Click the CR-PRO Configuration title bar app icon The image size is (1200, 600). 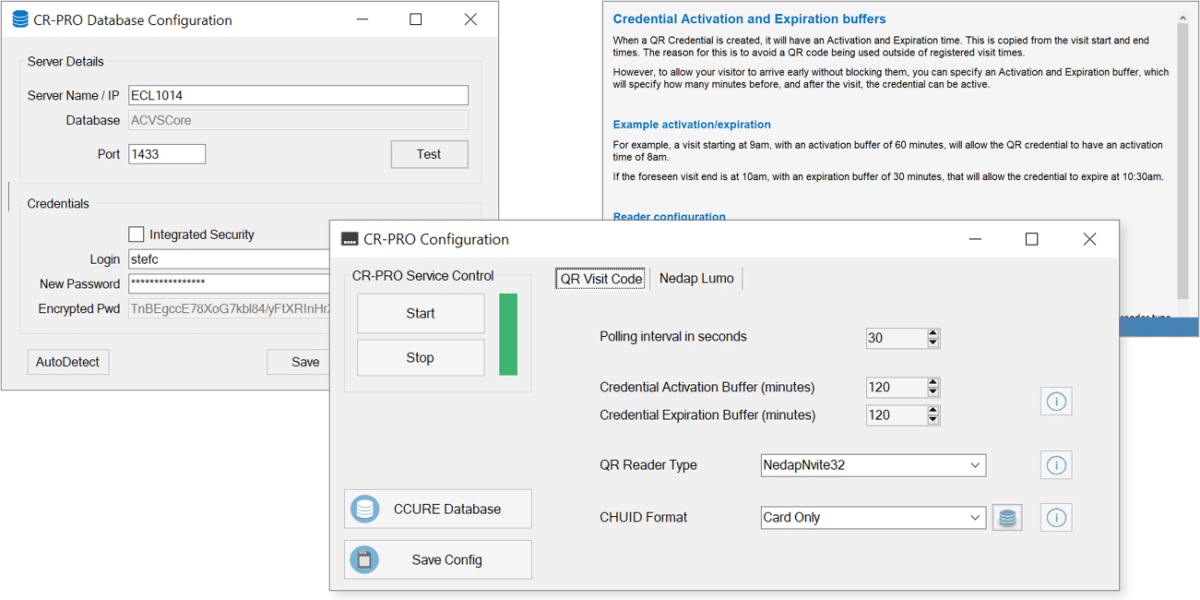349,239
